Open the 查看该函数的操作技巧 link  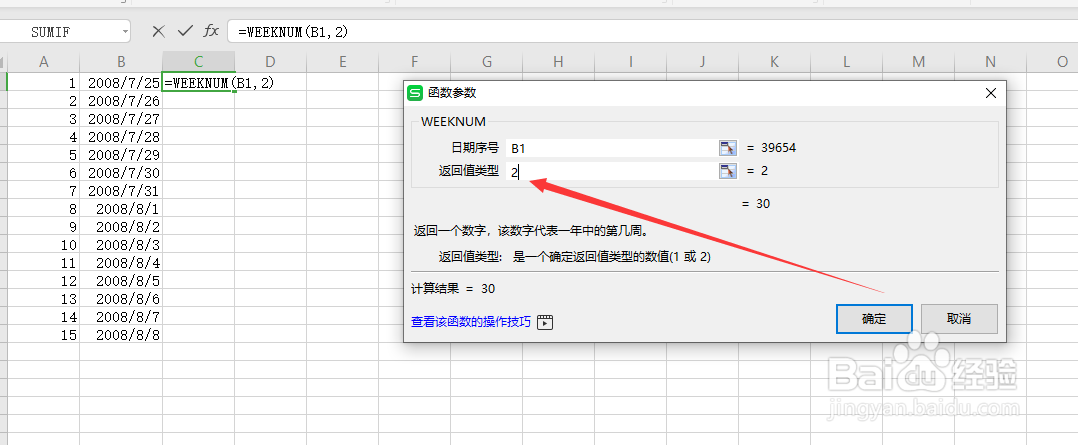(x=471, y=322)
